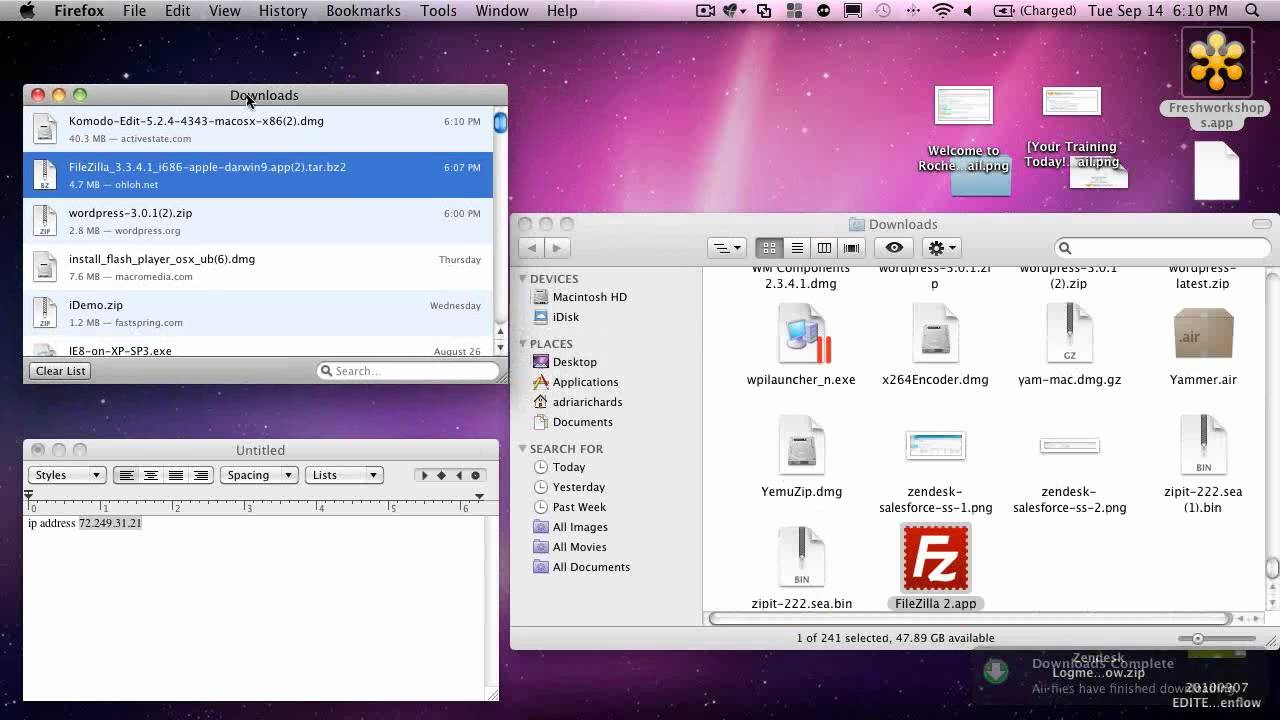Open the History menu
The height and width of the screenshot is (720, 1280).
pyautogui.click(x=283, y=11)
